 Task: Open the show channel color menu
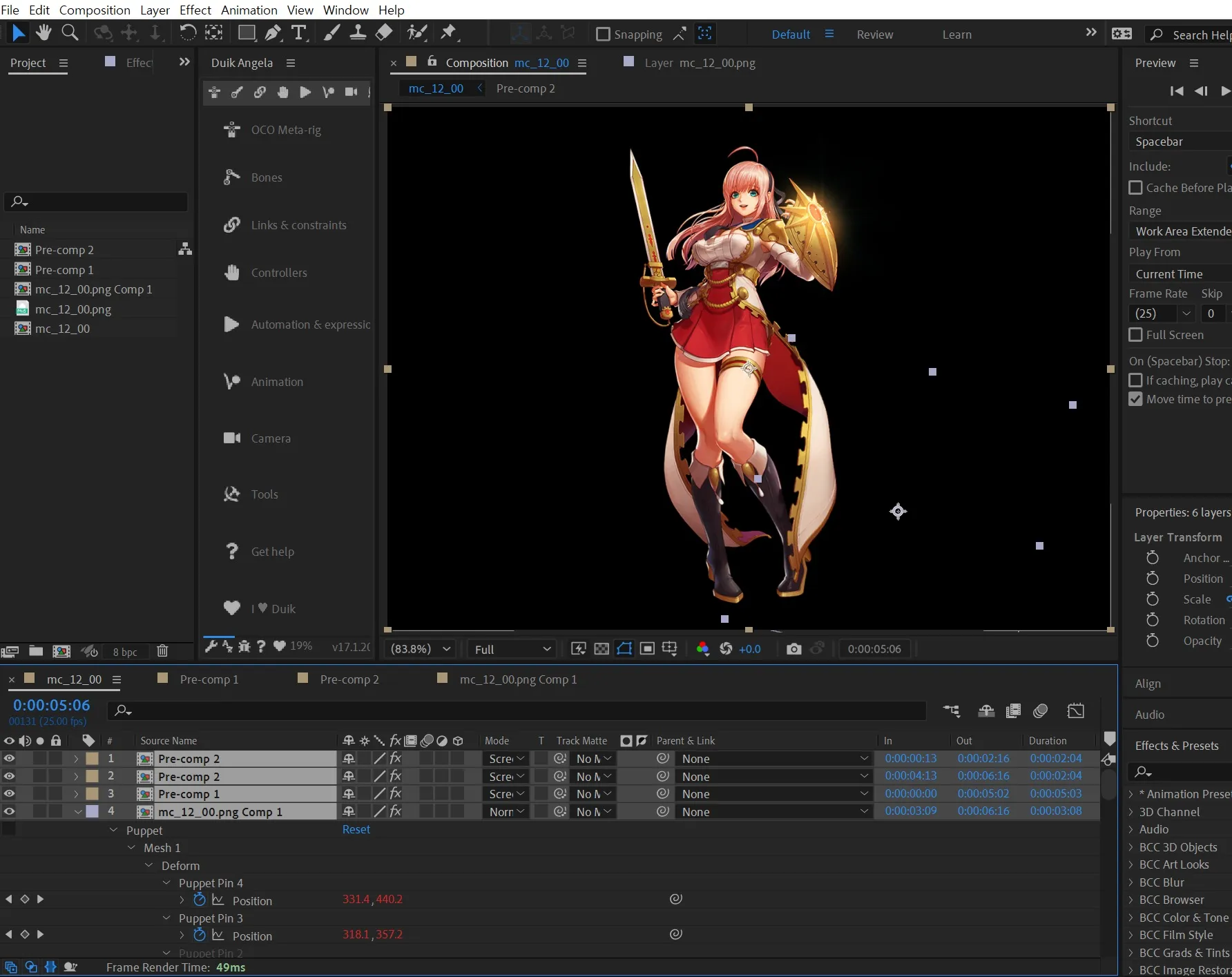click(x=703, y=649)
